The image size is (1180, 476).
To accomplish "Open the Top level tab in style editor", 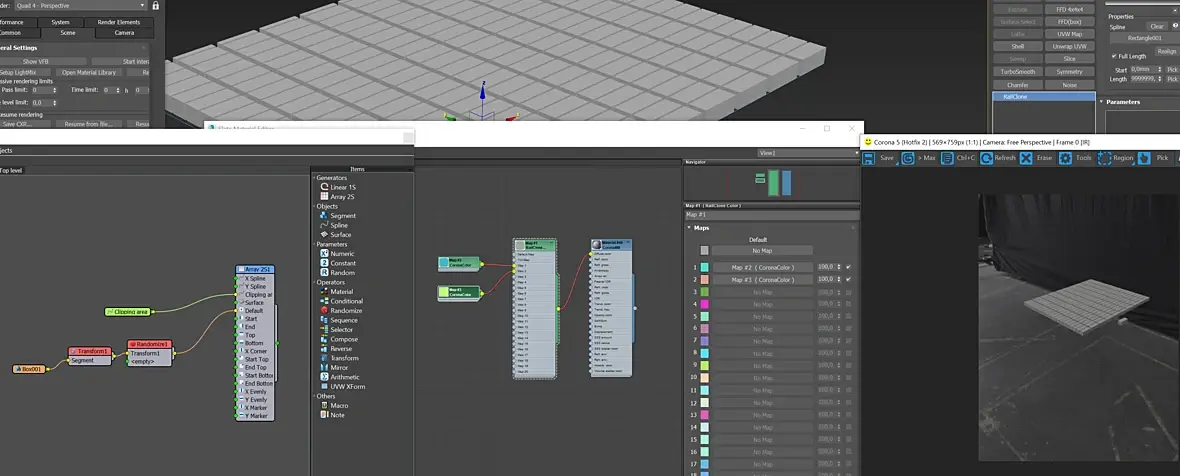I will (11, 171).
